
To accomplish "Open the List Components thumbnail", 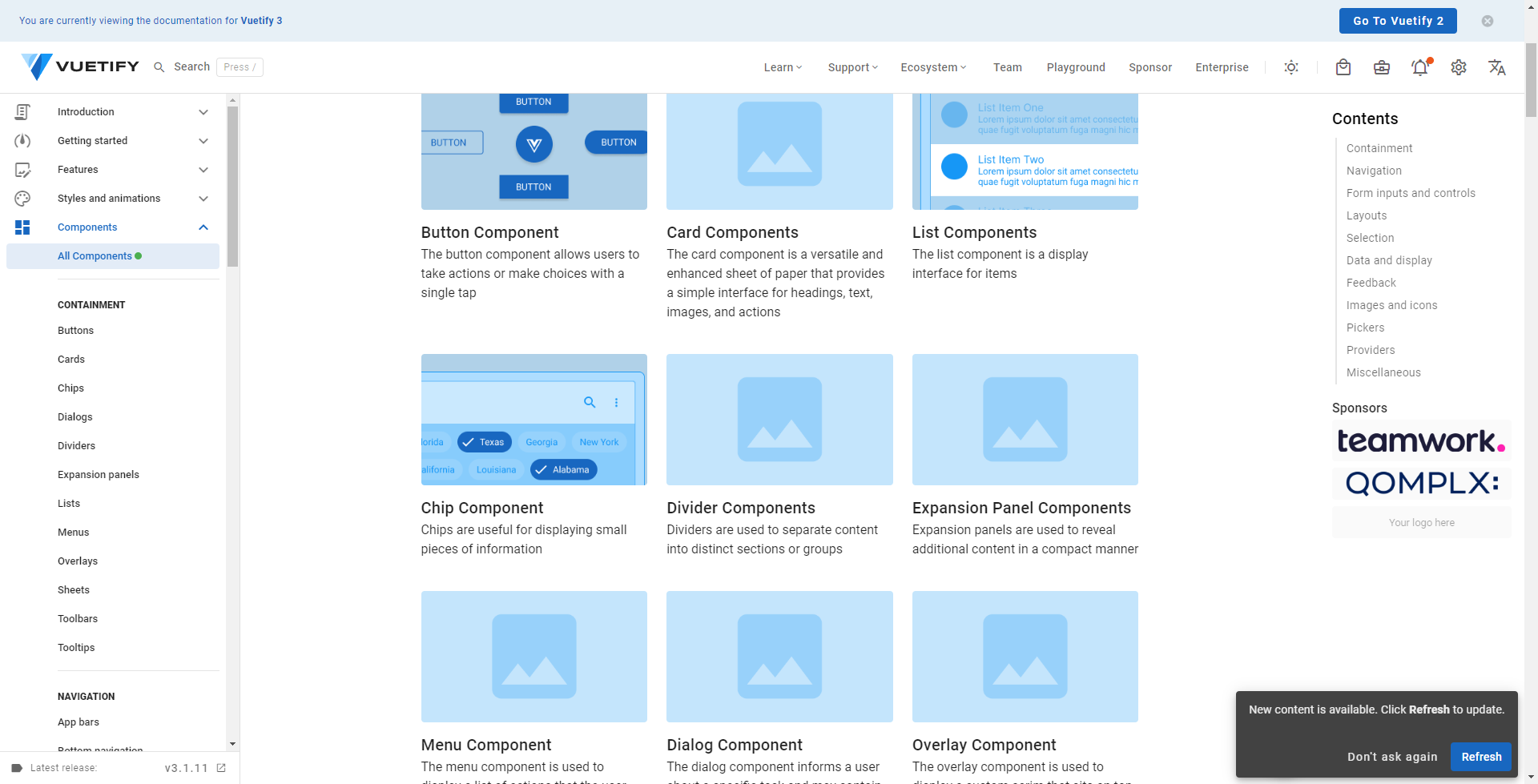I will (x=1025, y=151).
